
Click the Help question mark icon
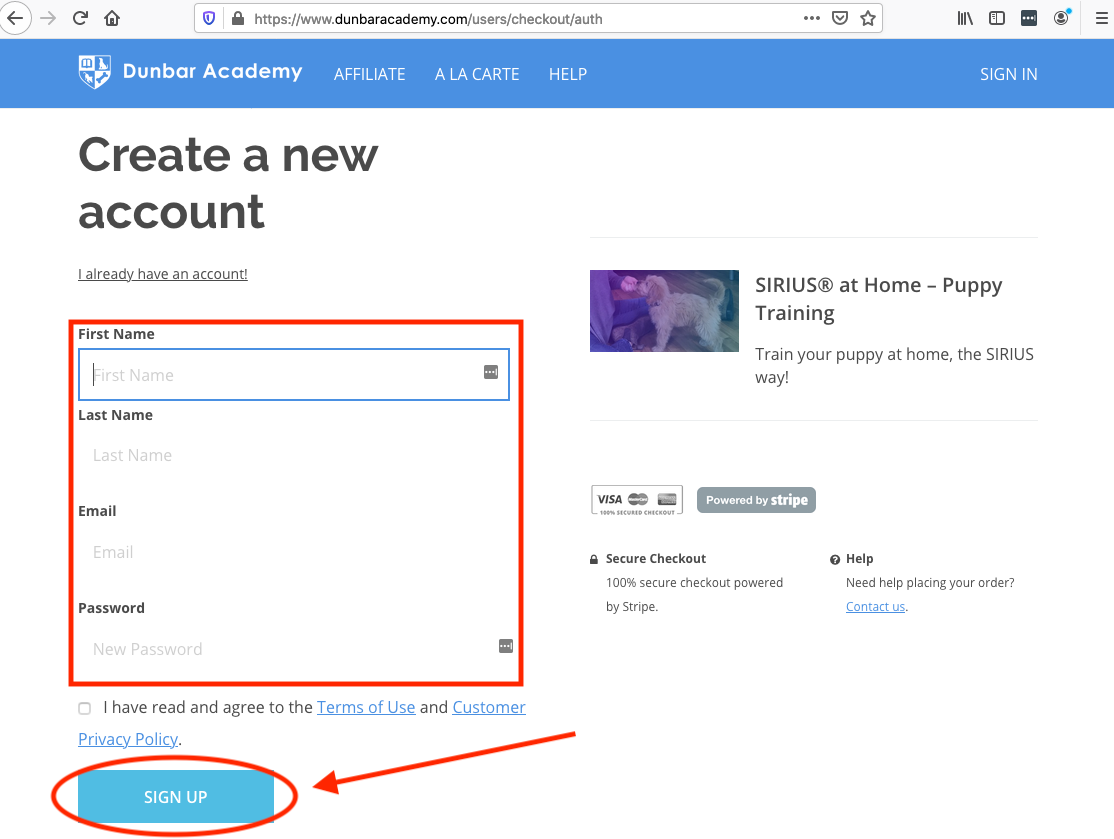835,560
